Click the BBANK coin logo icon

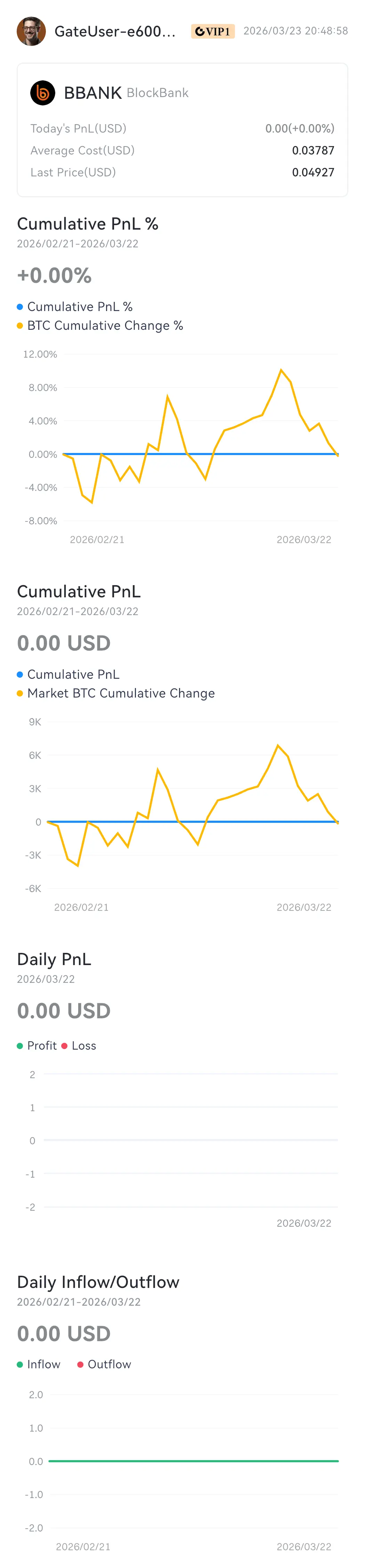tap(42, 93)
